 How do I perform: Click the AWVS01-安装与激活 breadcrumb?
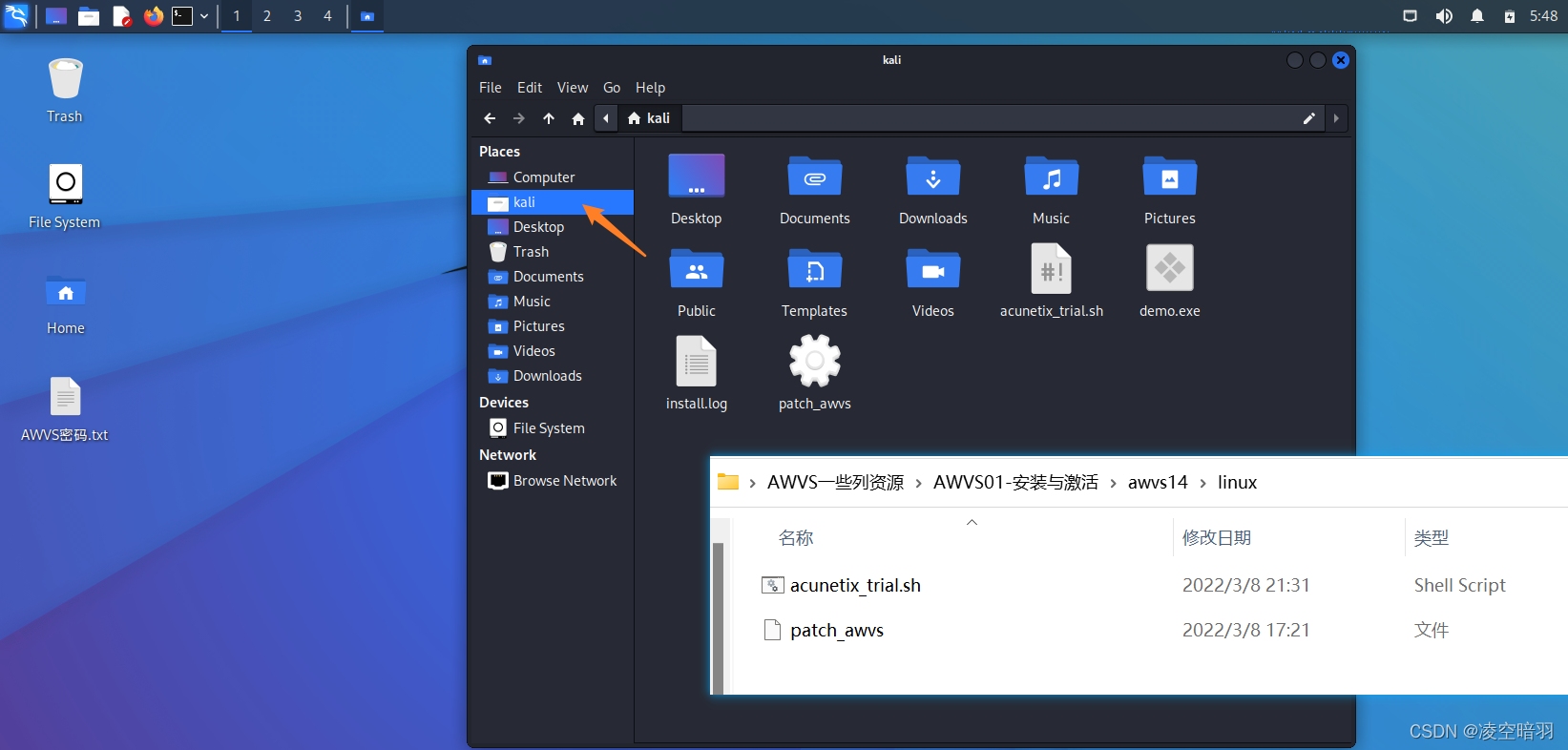pos(1015,483)
